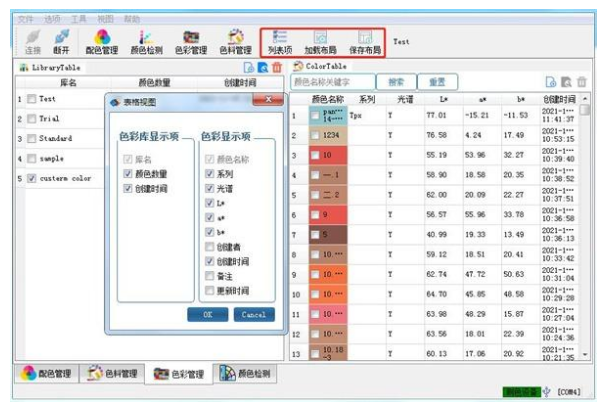Enable 创建者 checkbox in 色彩显示项
611x404 pixels.
point(210,246)
